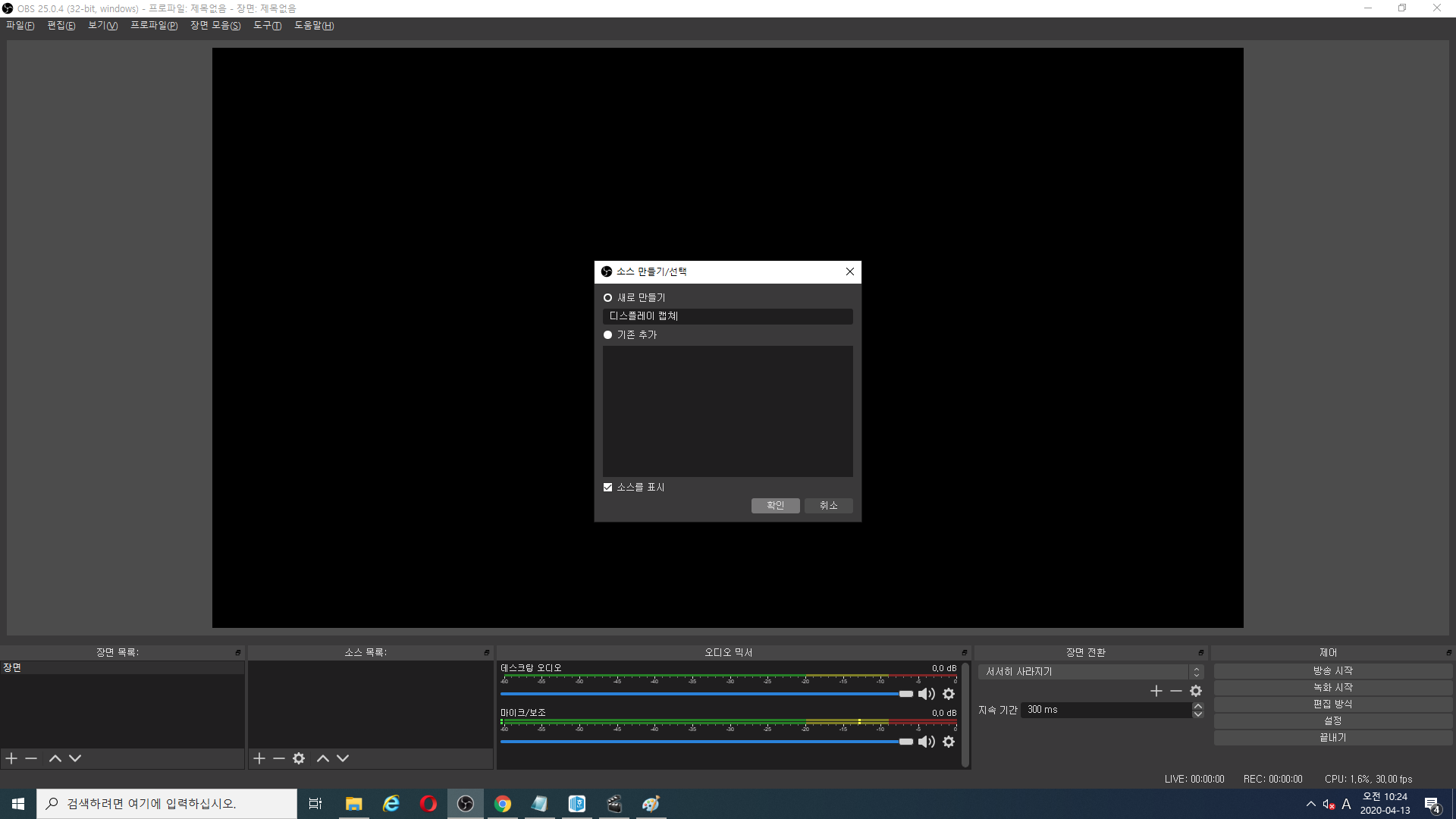Screen dimensions: 1456x819
Task: Open mic/aux audio settings gear
Action: [x=949, y=742]
